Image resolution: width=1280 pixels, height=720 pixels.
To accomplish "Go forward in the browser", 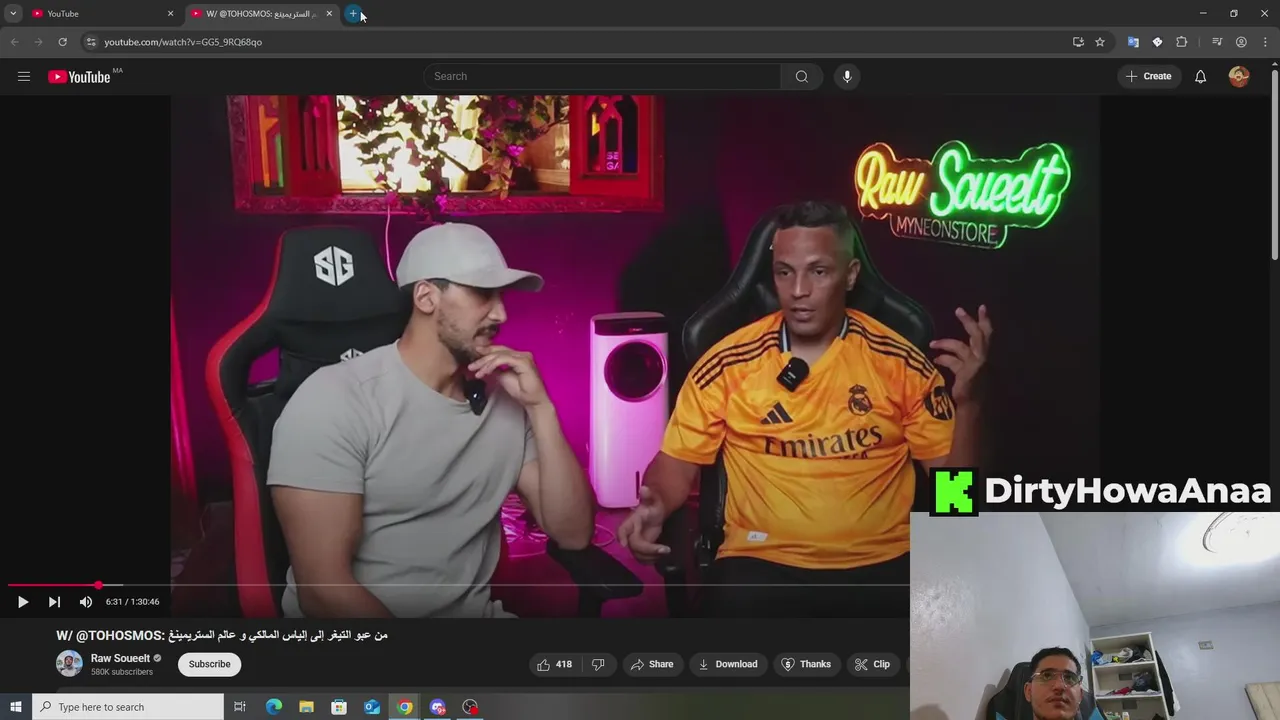I will (38, 42).
